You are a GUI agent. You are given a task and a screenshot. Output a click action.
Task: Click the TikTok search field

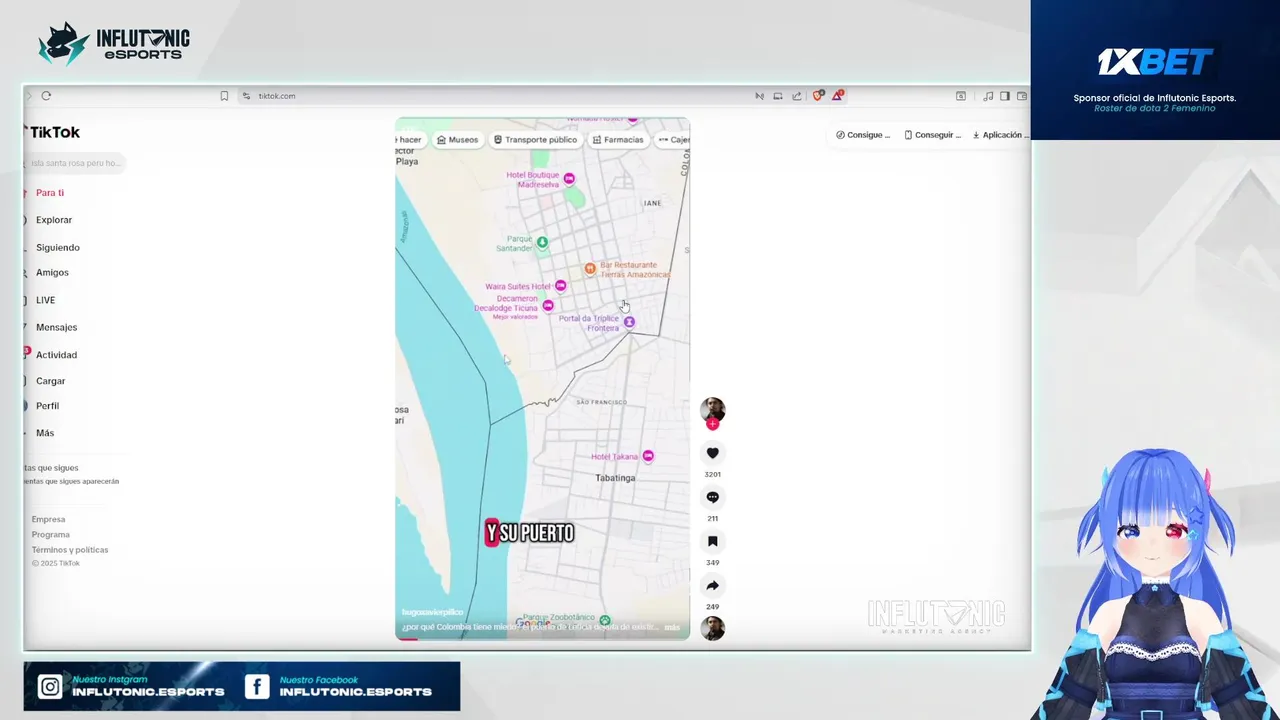76,163
